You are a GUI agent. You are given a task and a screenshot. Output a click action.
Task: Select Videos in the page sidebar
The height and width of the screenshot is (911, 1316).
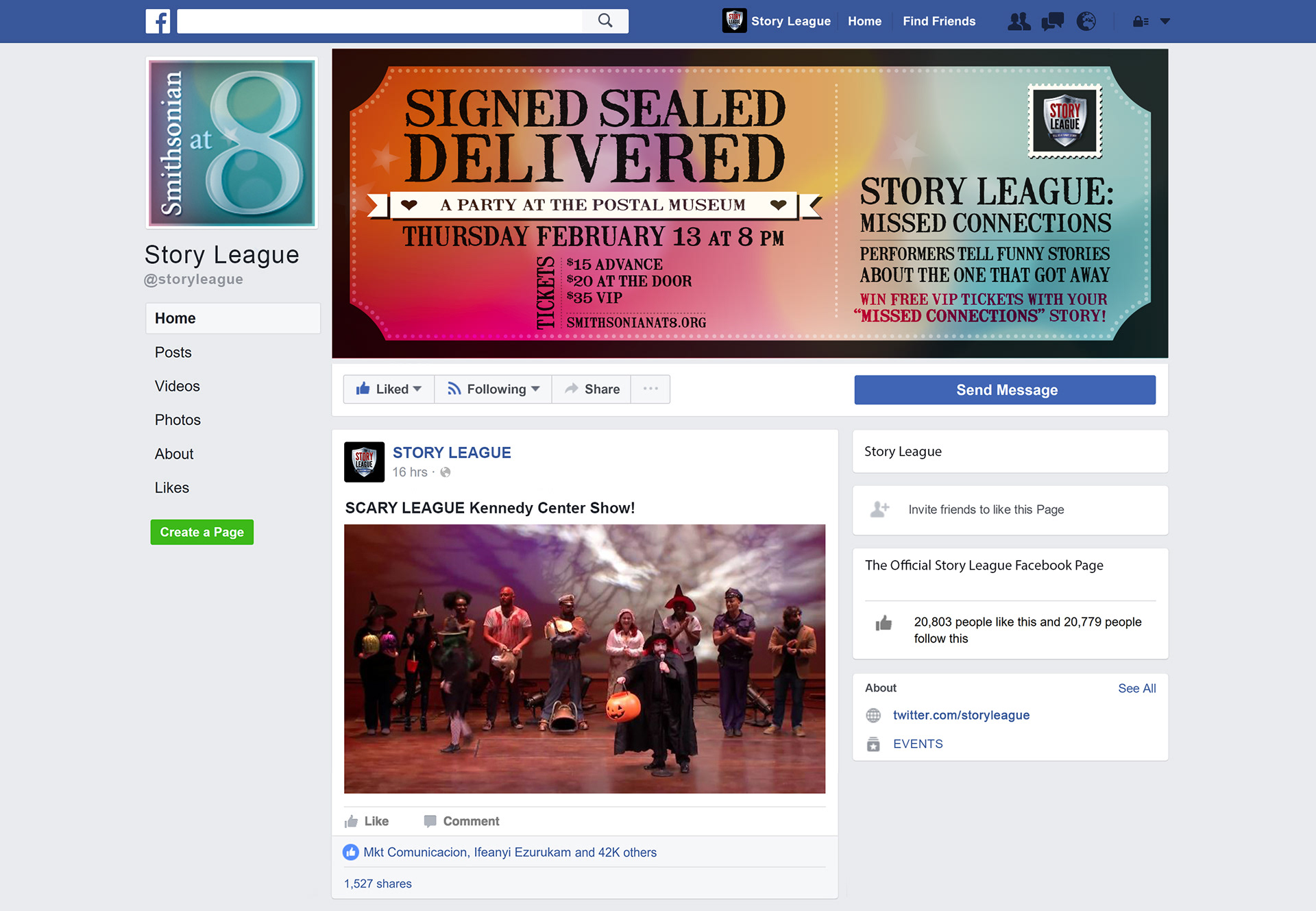pos(178,386)
